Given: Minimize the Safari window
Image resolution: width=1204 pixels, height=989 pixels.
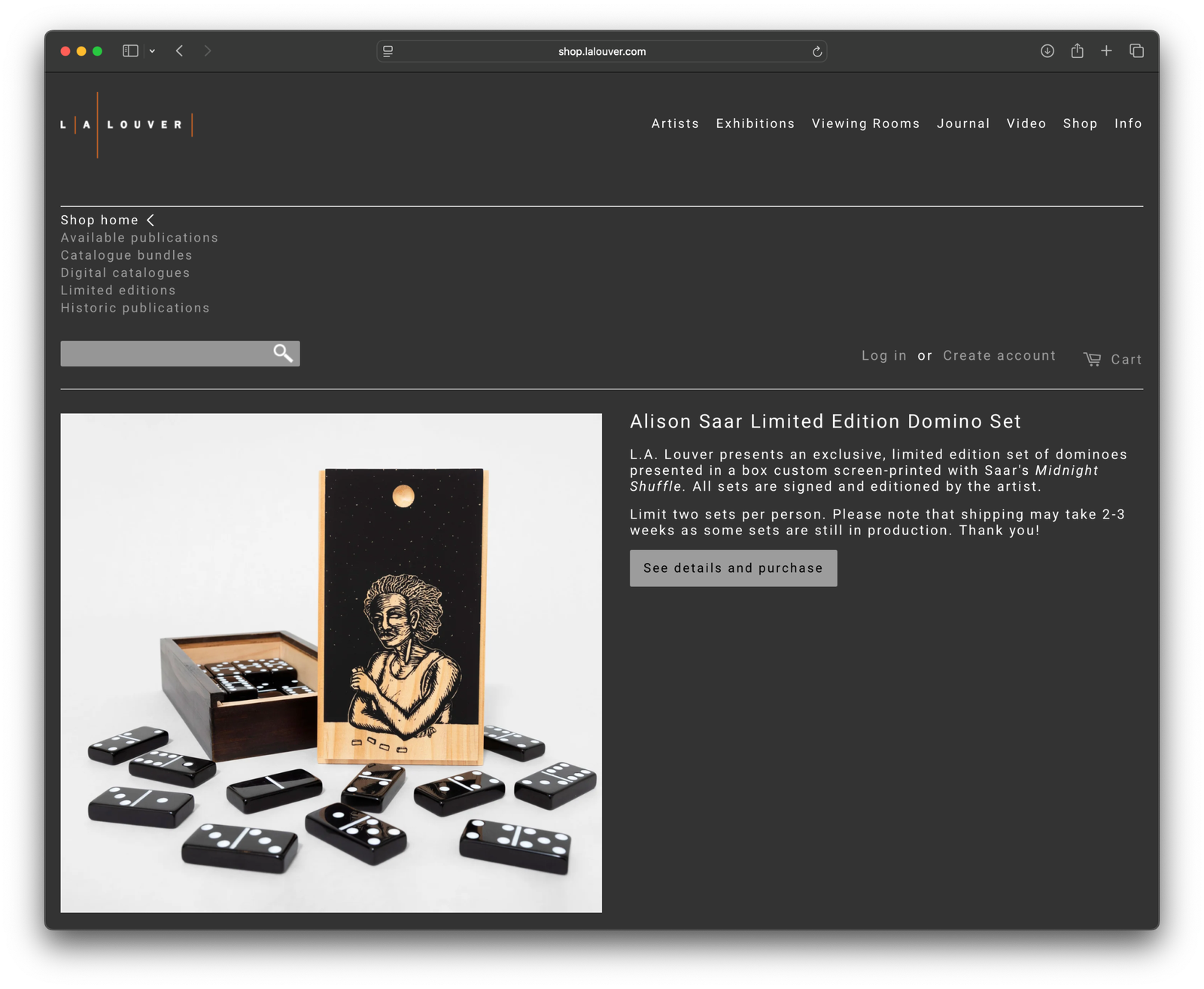Looking at the screenshot, I should point(81,51).
